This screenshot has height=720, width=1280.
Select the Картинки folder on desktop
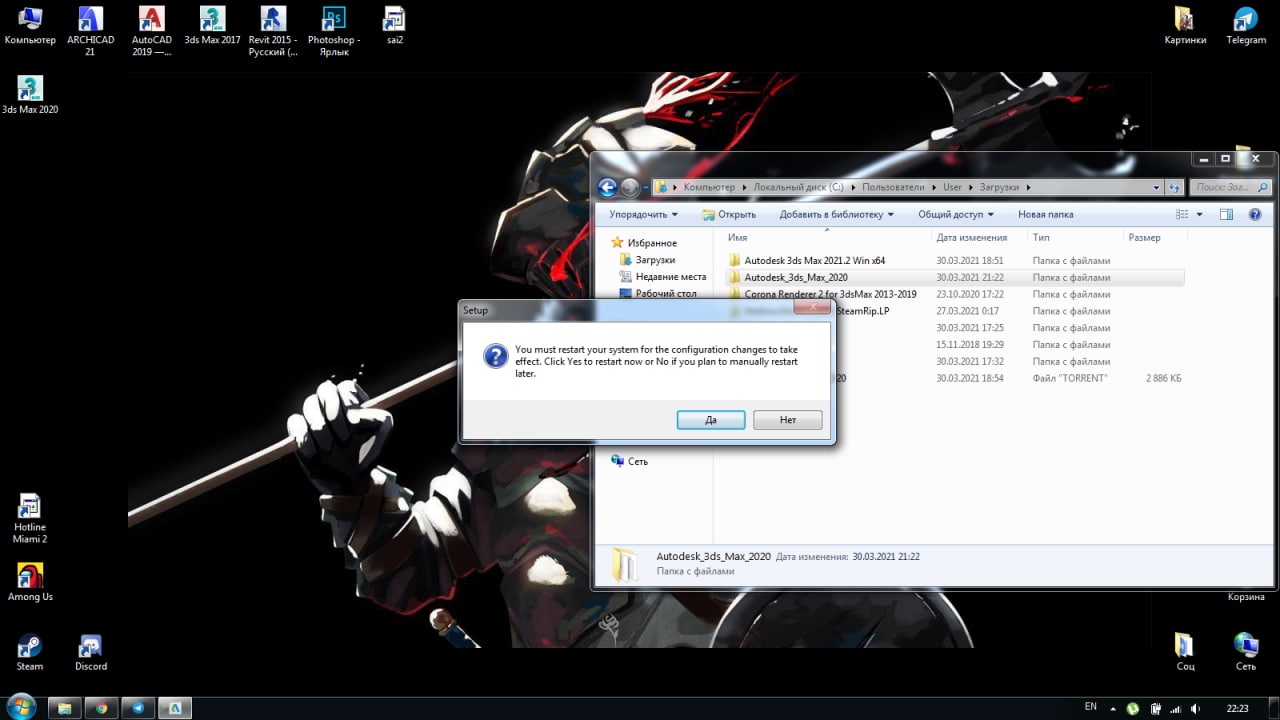(x=1185, y=26)
